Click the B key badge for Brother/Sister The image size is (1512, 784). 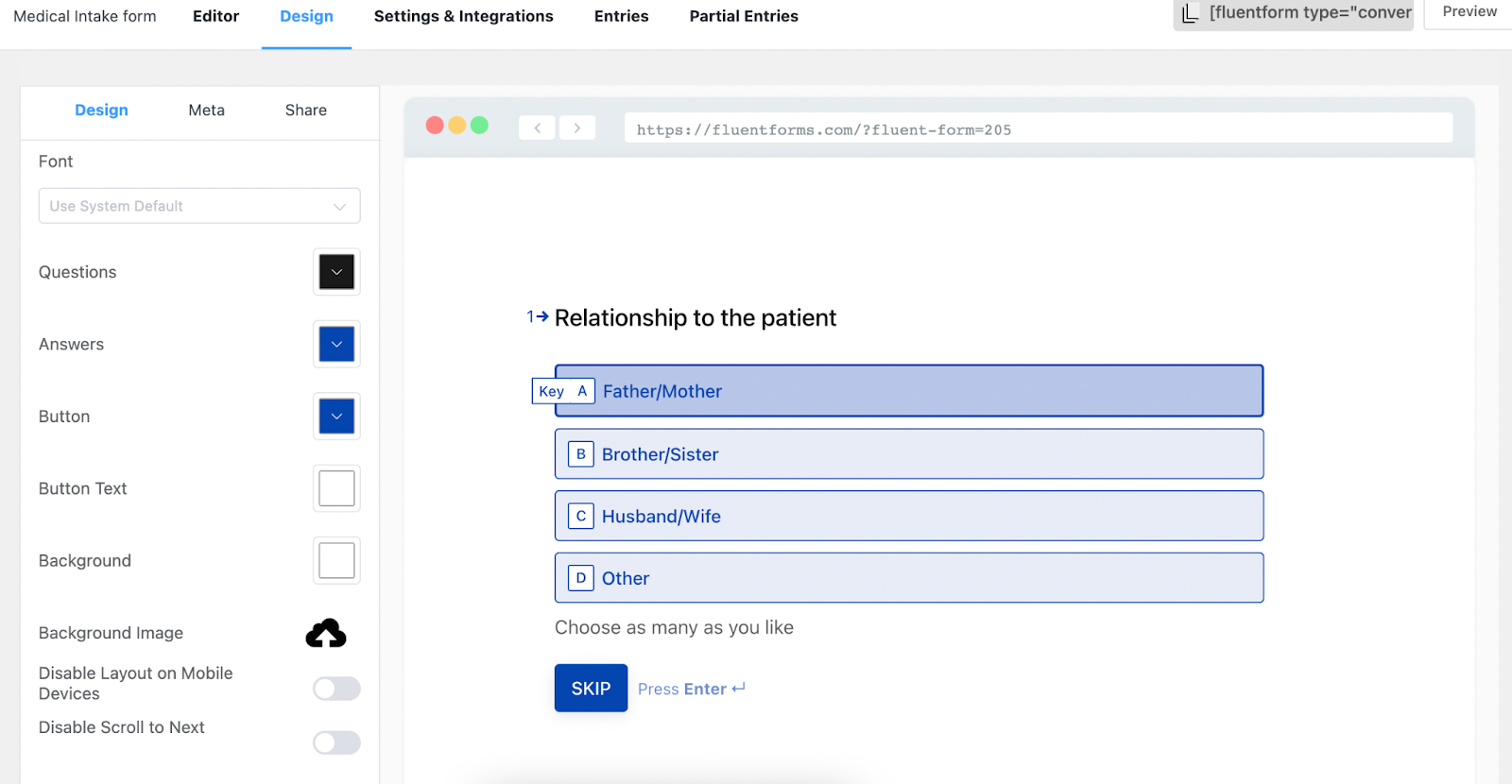click(580, 454)
